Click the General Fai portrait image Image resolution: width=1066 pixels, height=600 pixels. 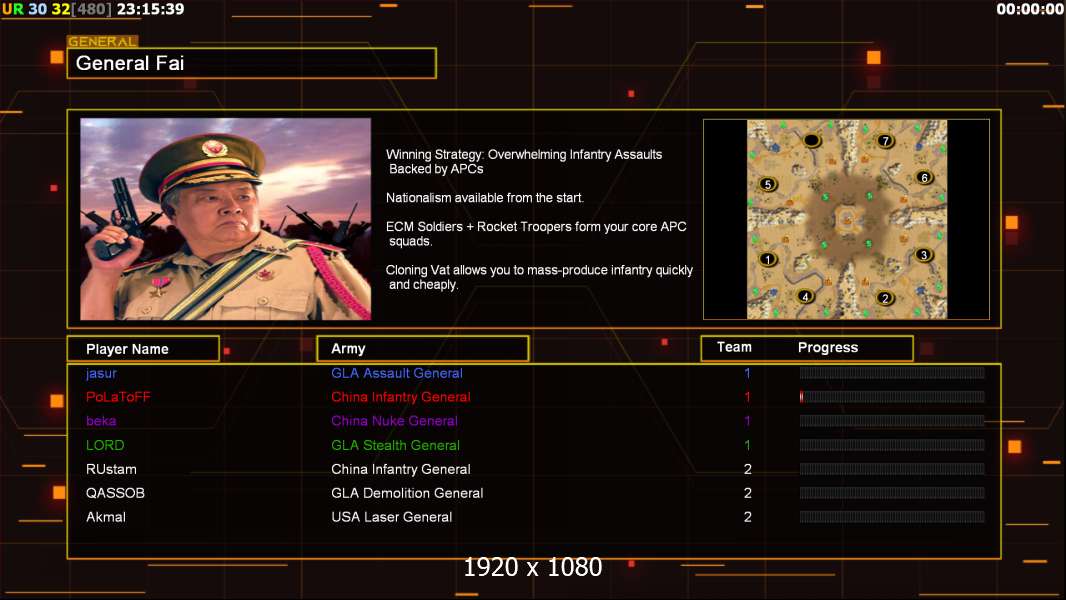(226, 219)
